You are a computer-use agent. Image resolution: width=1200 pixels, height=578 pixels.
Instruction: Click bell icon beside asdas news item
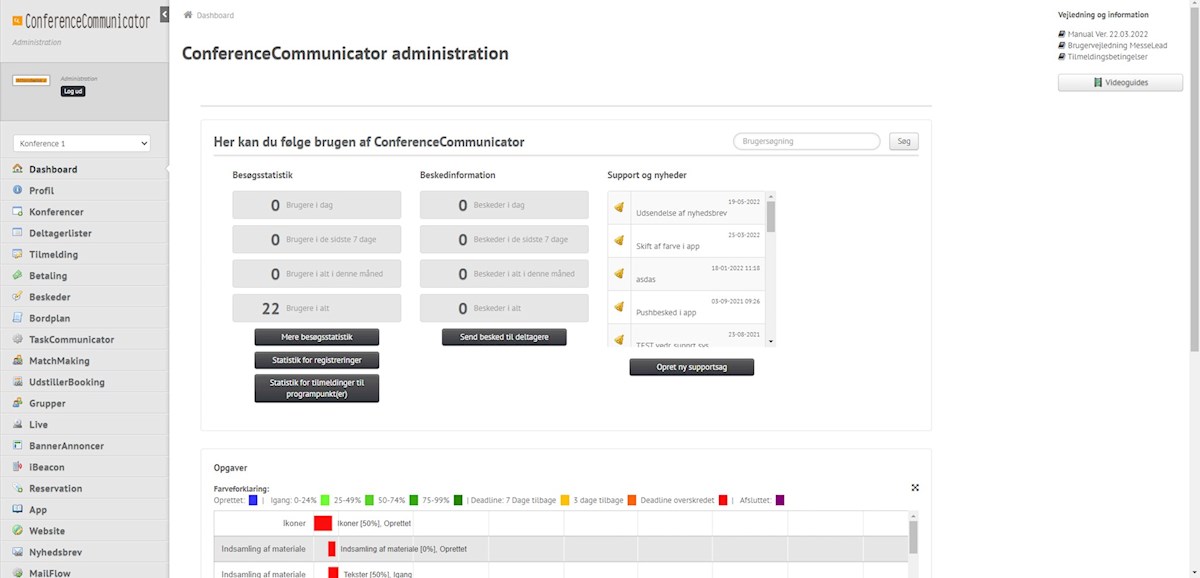[619, 273]
